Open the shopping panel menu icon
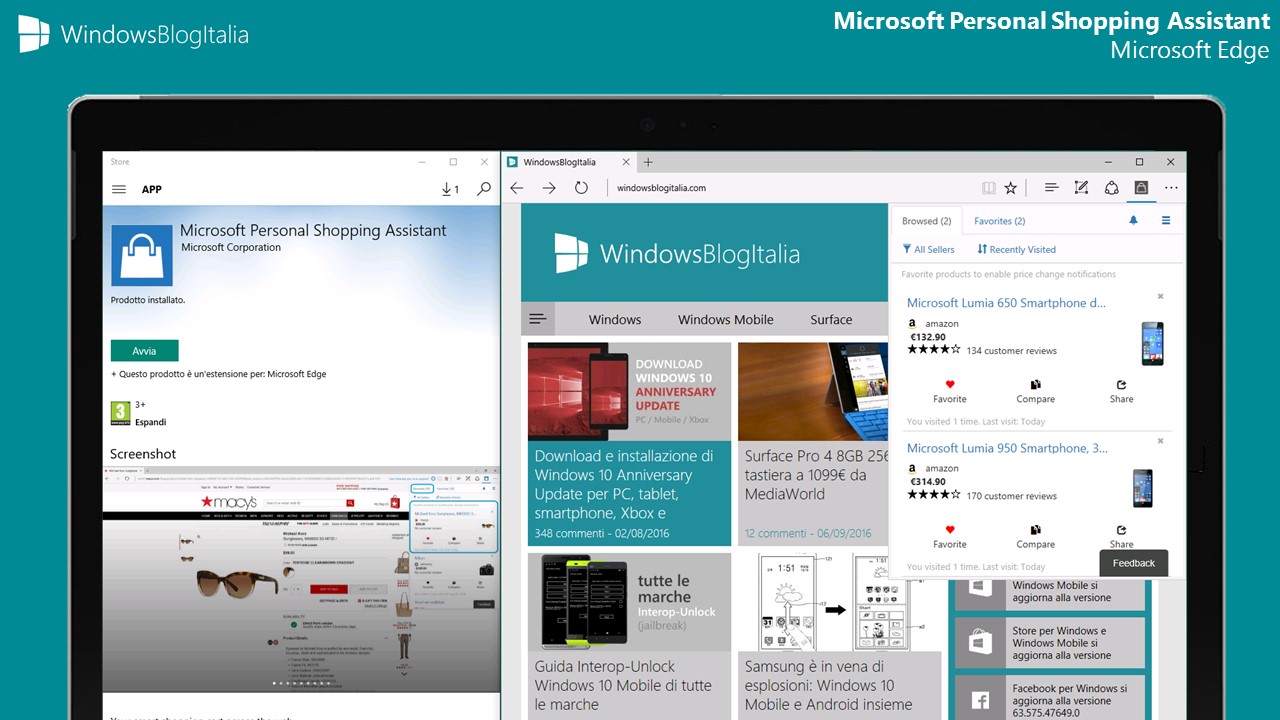The image size is (1280, 720). (1166, 221)
